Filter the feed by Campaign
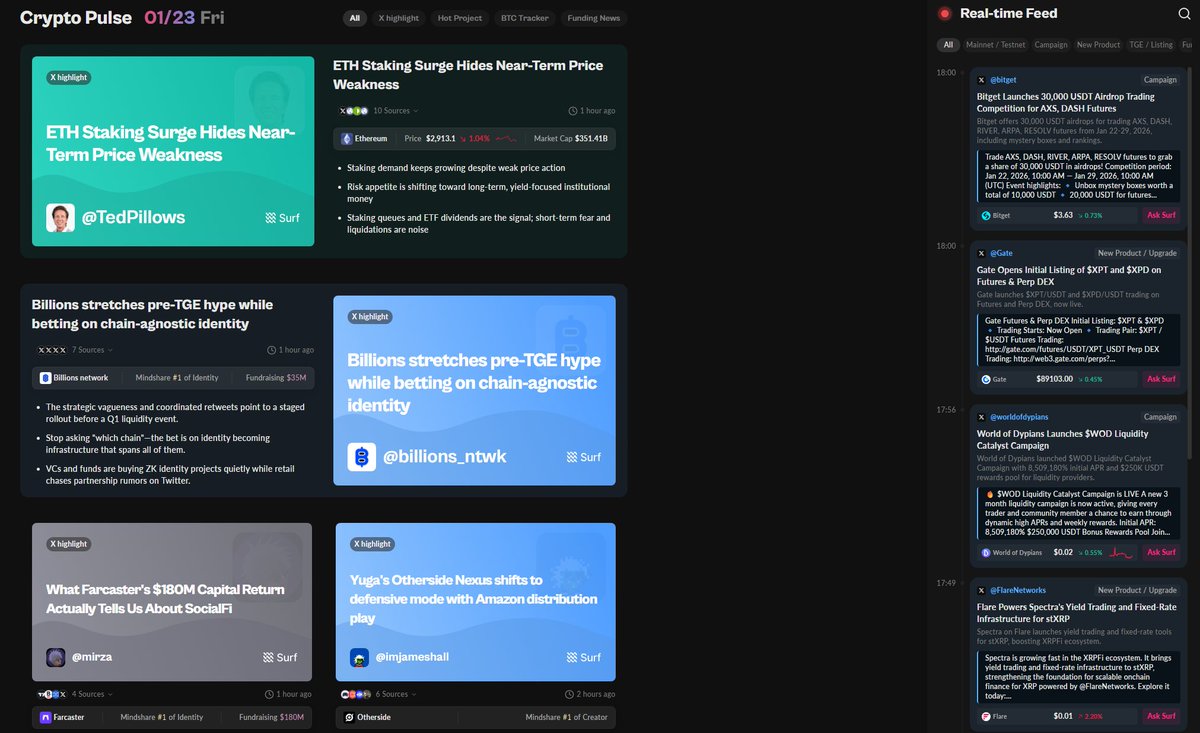This screenshot has height=733, width=1200. pos(1051,45)
